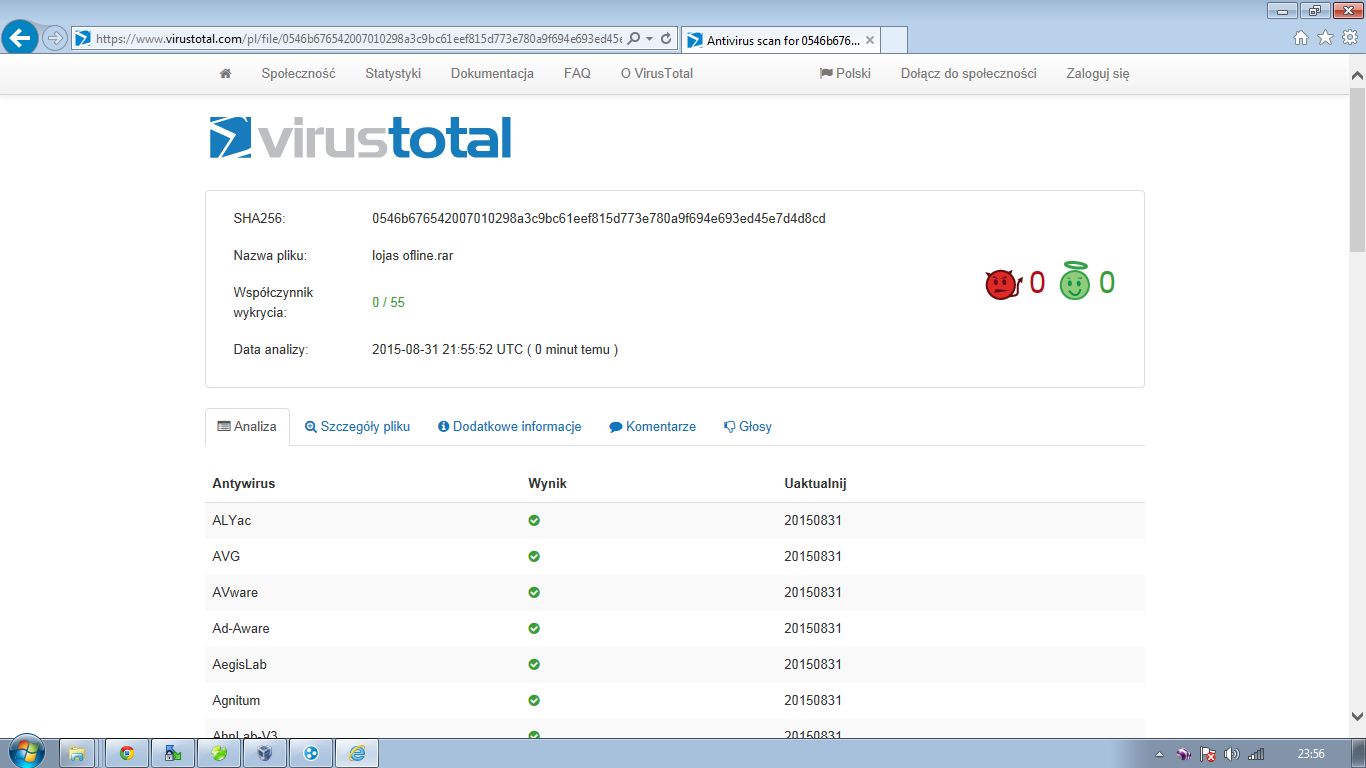
Task: Launch Google Chrome from the taskbar
Action: click(127, 753)
